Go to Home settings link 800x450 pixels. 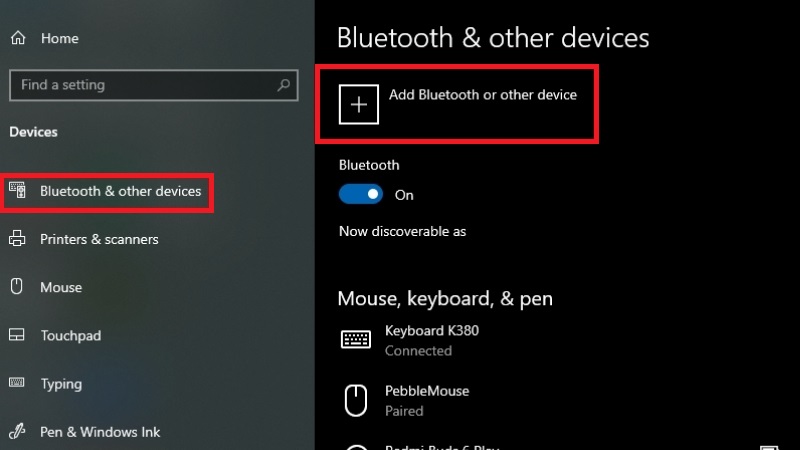tap(59, 38)
